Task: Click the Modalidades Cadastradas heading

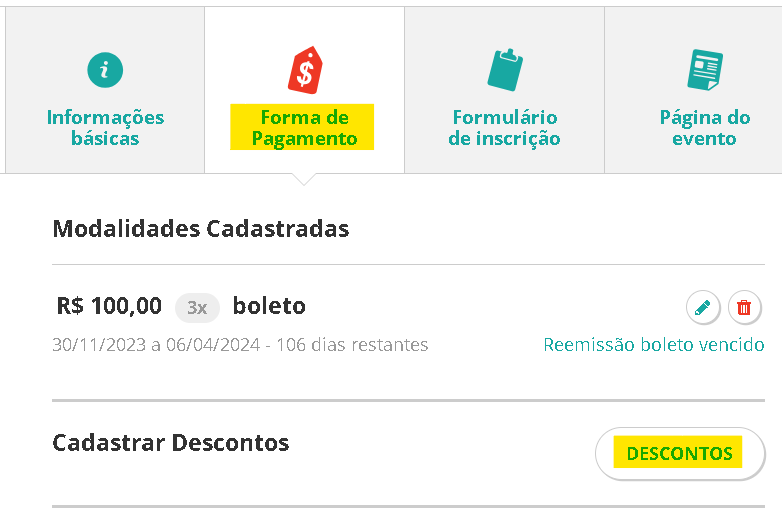Action: tap(200, 229)
